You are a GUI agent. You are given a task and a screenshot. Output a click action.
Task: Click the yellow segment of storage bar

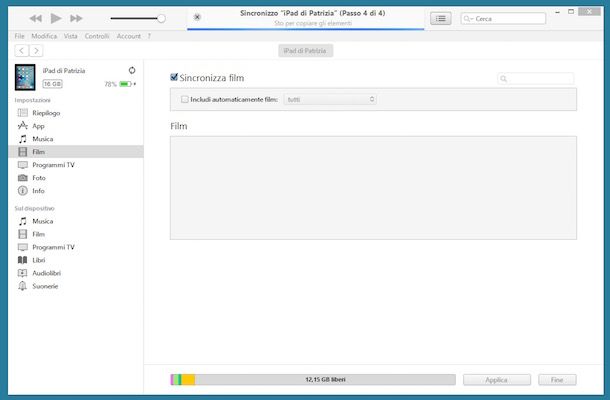click(x=188, y=379)
